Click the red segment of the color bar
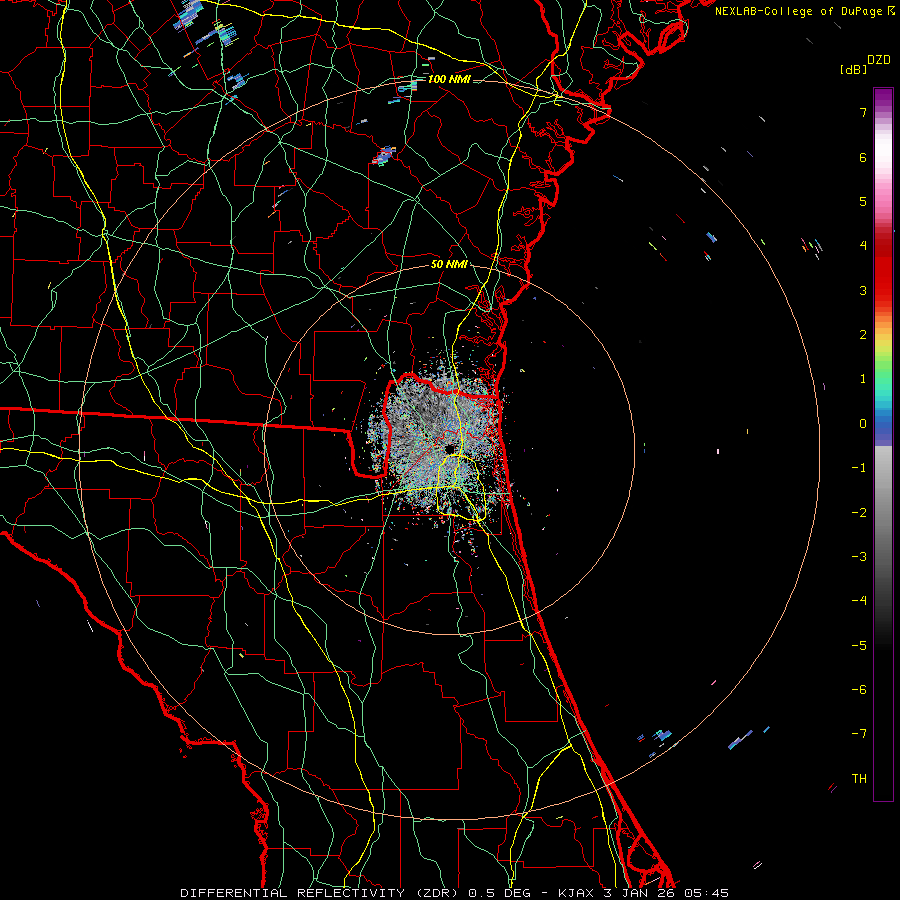The height and width of the screenshot is (900, 900). pyautogui.click(x=883, y=270)
